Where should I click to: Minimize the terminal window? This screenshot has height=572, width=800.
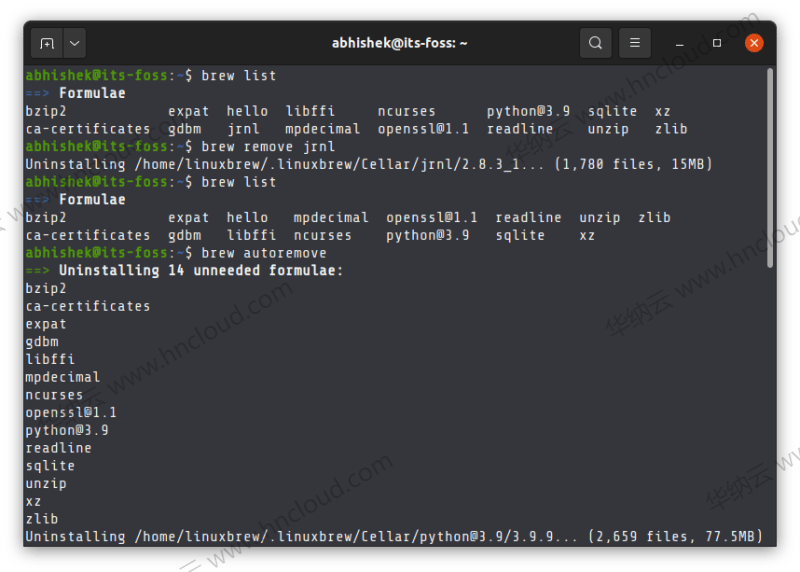(680, 44)
